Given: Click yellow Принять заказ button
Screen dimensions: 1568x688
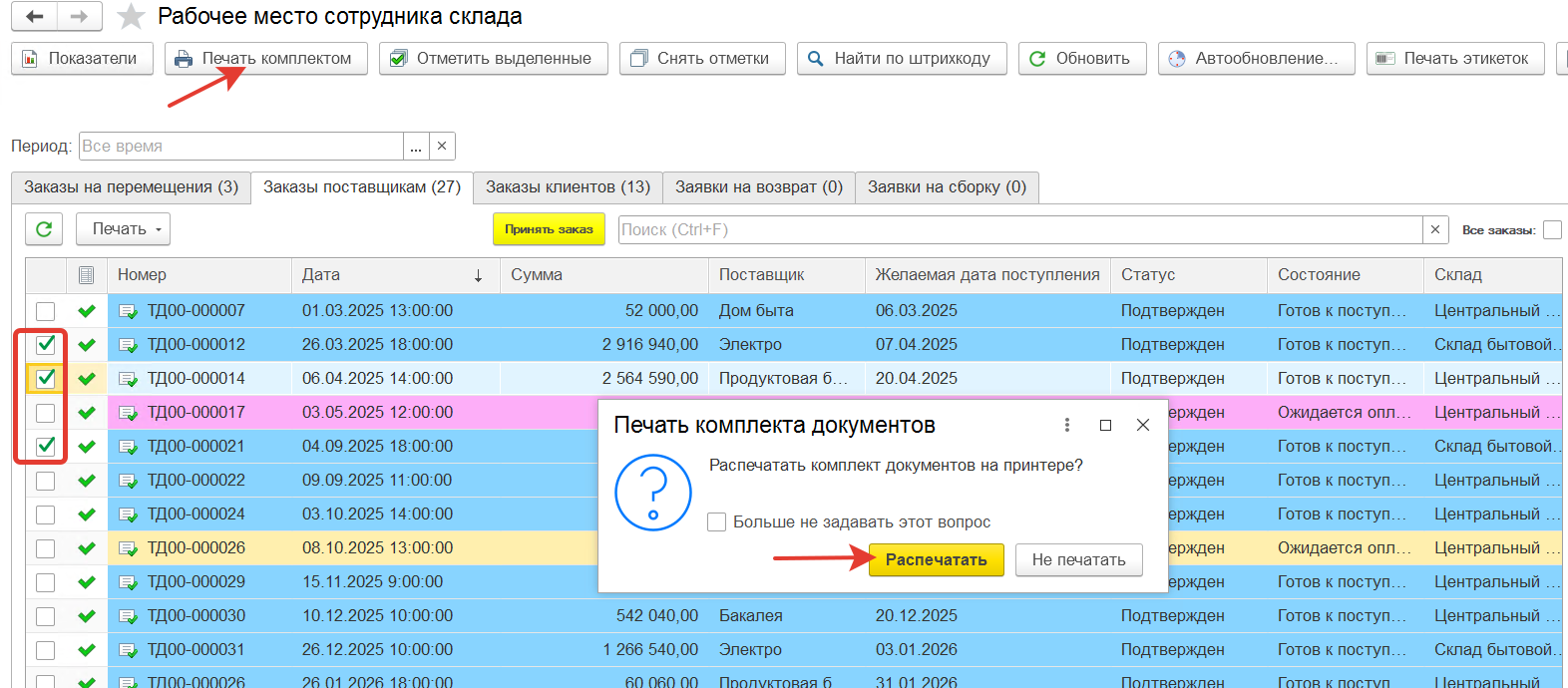Looking at the screenshot, I should (549, 229).
